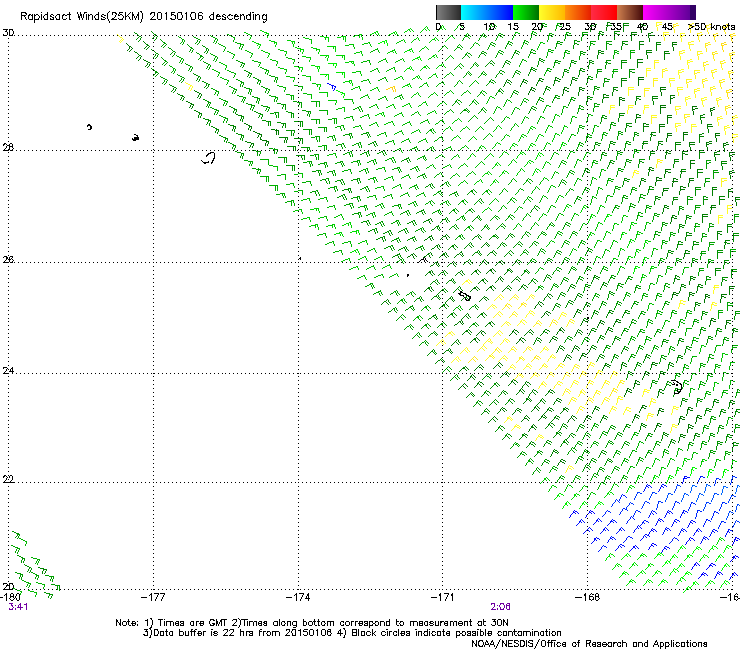The image size is (740, 650).
Task: Click the longitude '-177' axis label
Action: pyautogui.click(x=153, y=597)
